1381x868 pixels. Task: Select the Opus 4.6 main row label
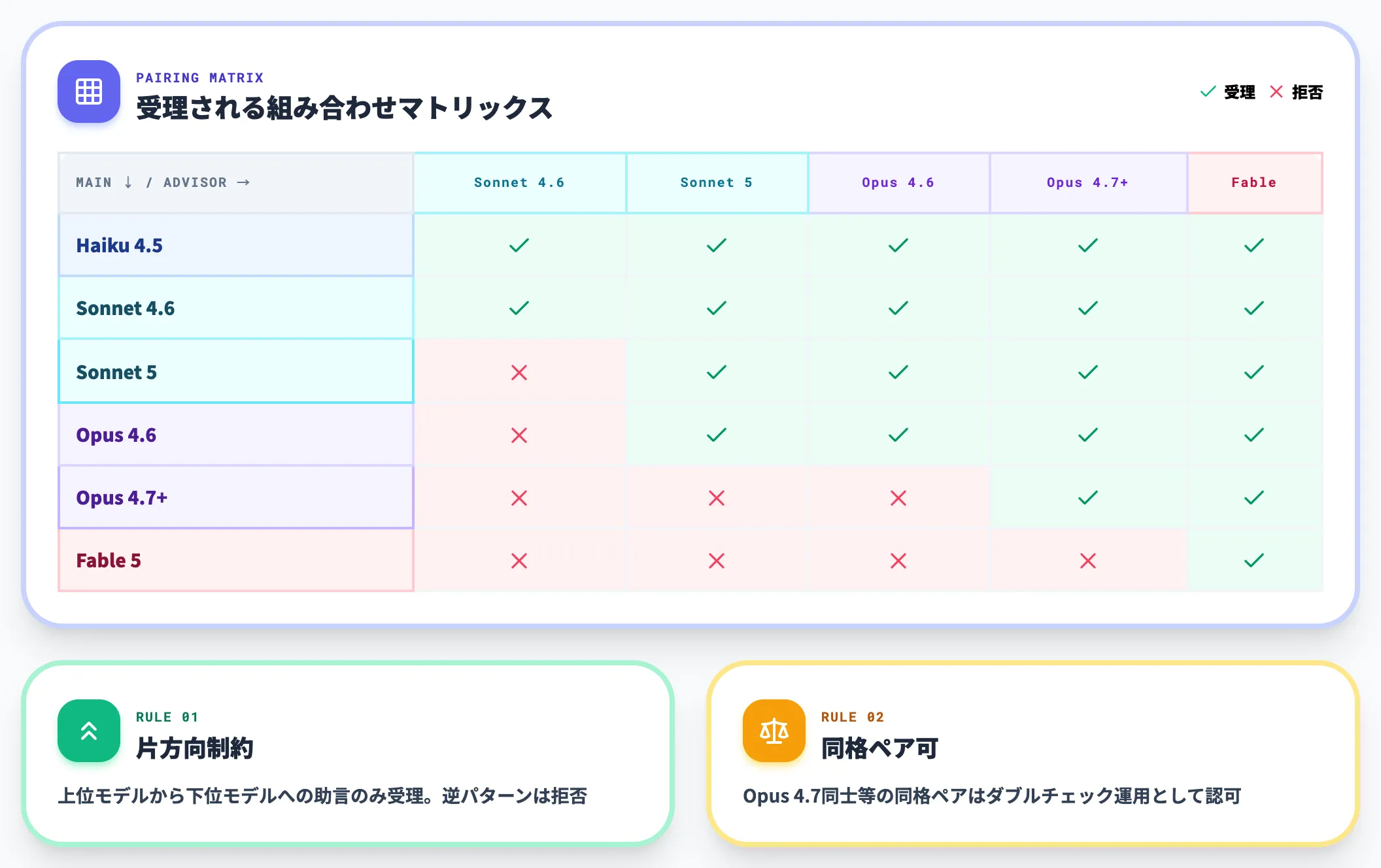(x=235, y=435)
